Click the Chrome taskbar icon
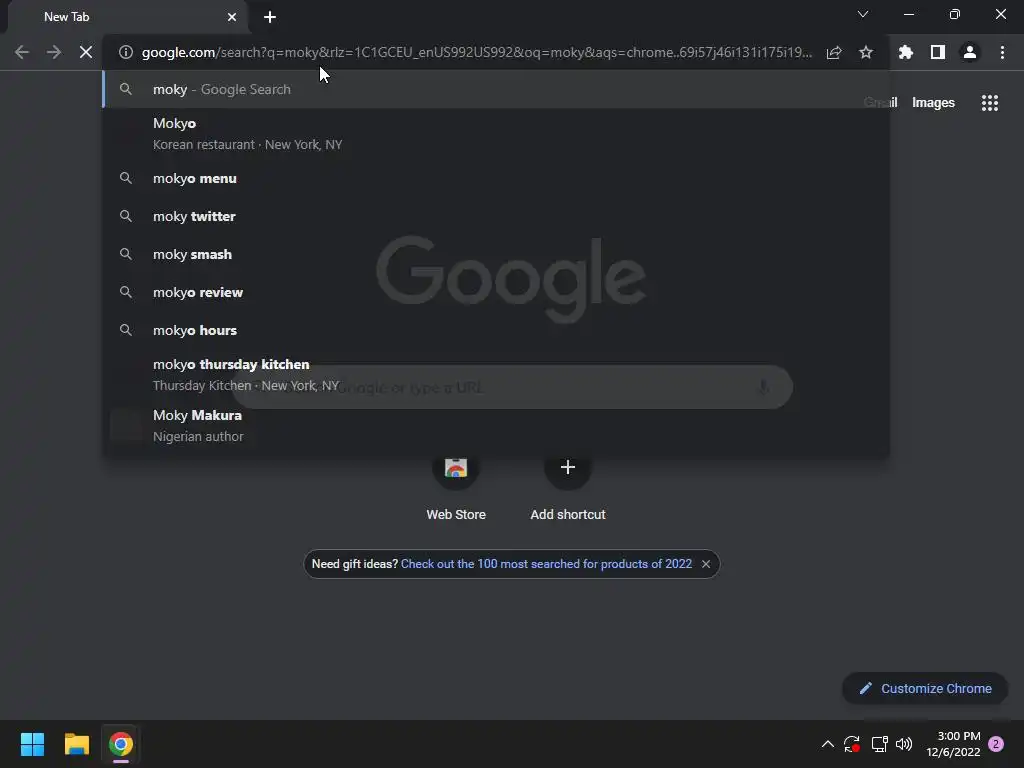This screenshot has height=768, width=1024. [120, 744]
